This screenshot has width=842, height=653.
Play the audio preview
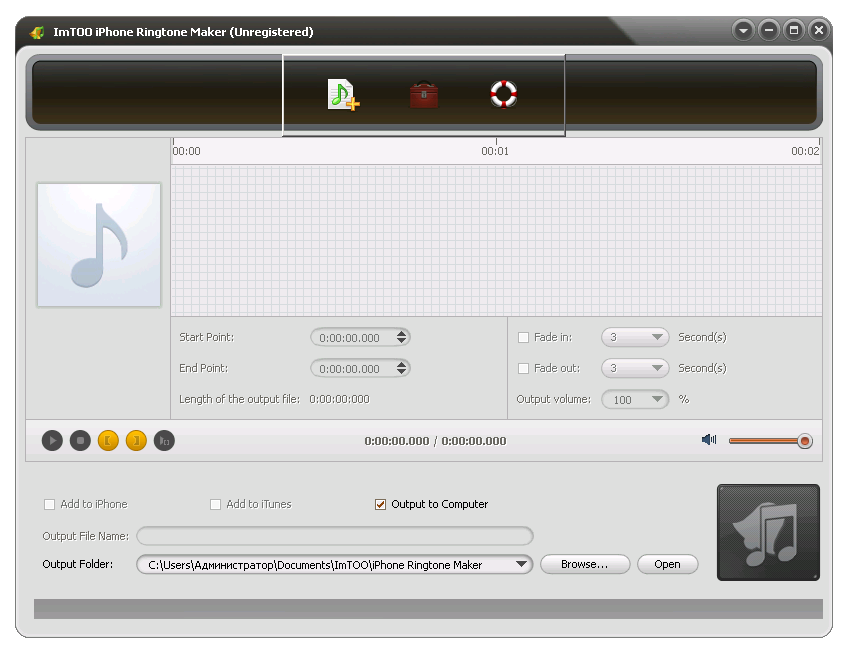tap(52, 441)
